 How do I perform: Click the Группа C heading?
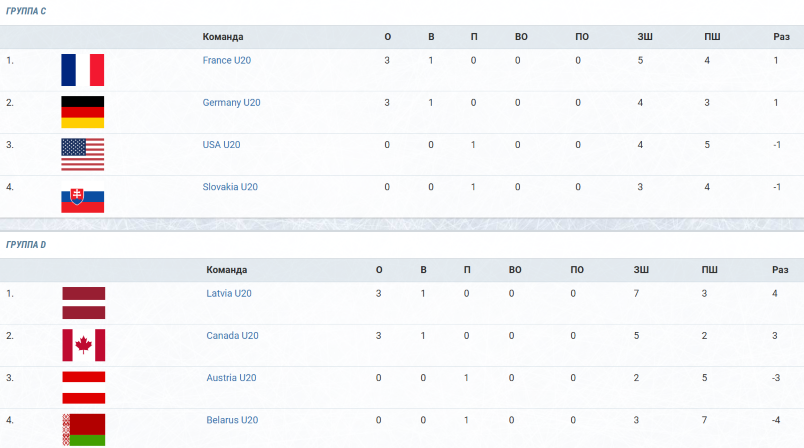(26, 11)
